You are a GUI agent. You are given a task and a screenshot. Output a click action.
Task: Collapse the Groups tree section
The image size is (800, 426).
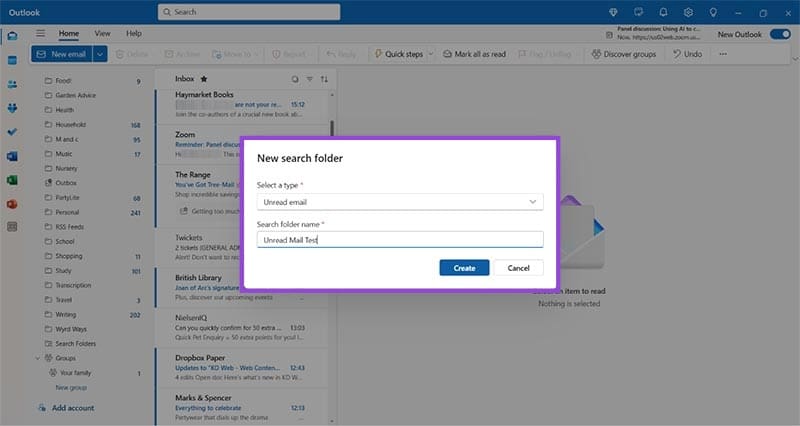[x=38, y=357]
